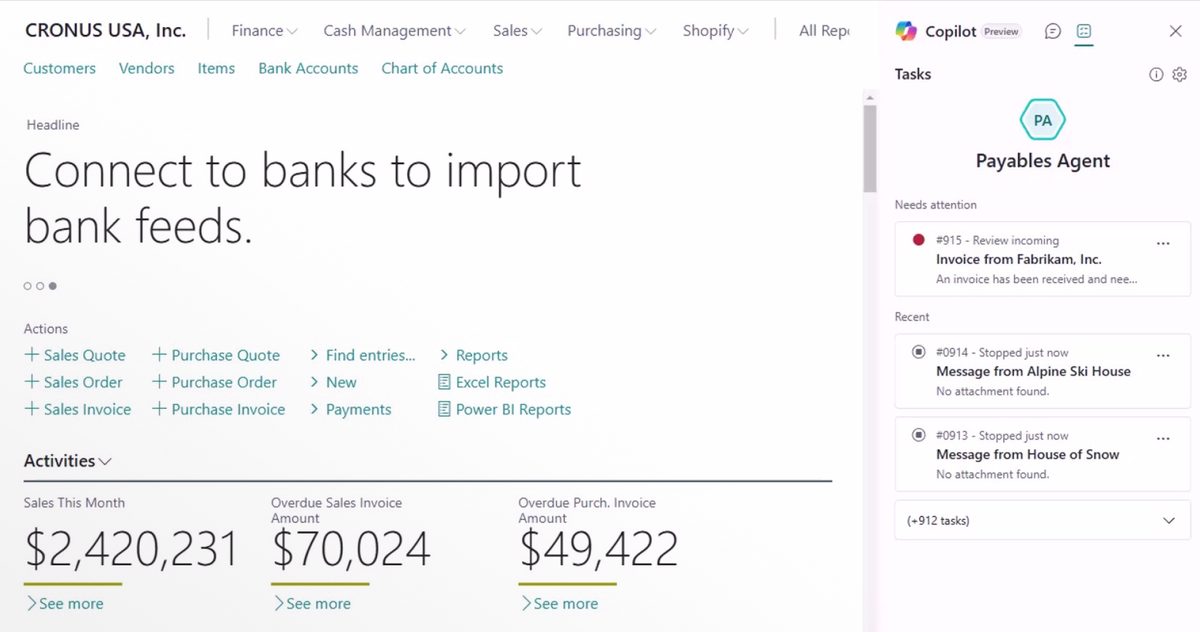Click the red status dot on task #915
Image resolution: width=1200 pixels, height=632 pixels.
point(919,240)
